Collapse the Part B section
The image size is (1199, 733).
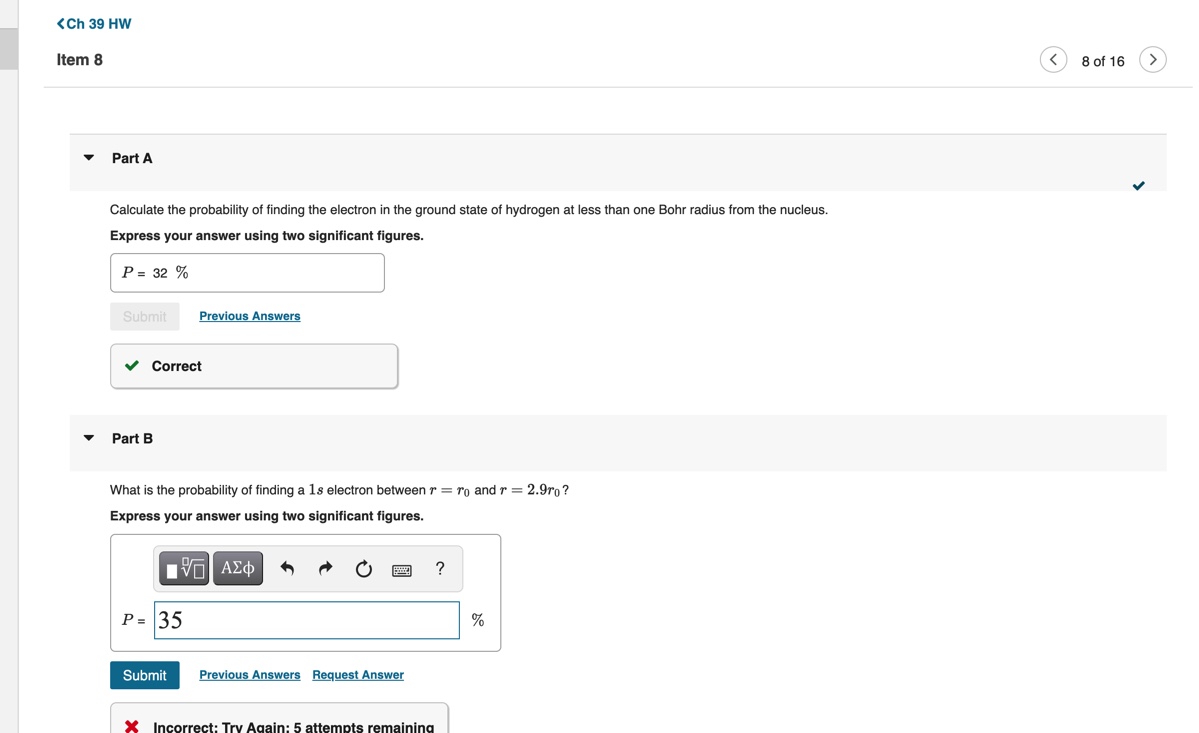[x=89, y=438]
